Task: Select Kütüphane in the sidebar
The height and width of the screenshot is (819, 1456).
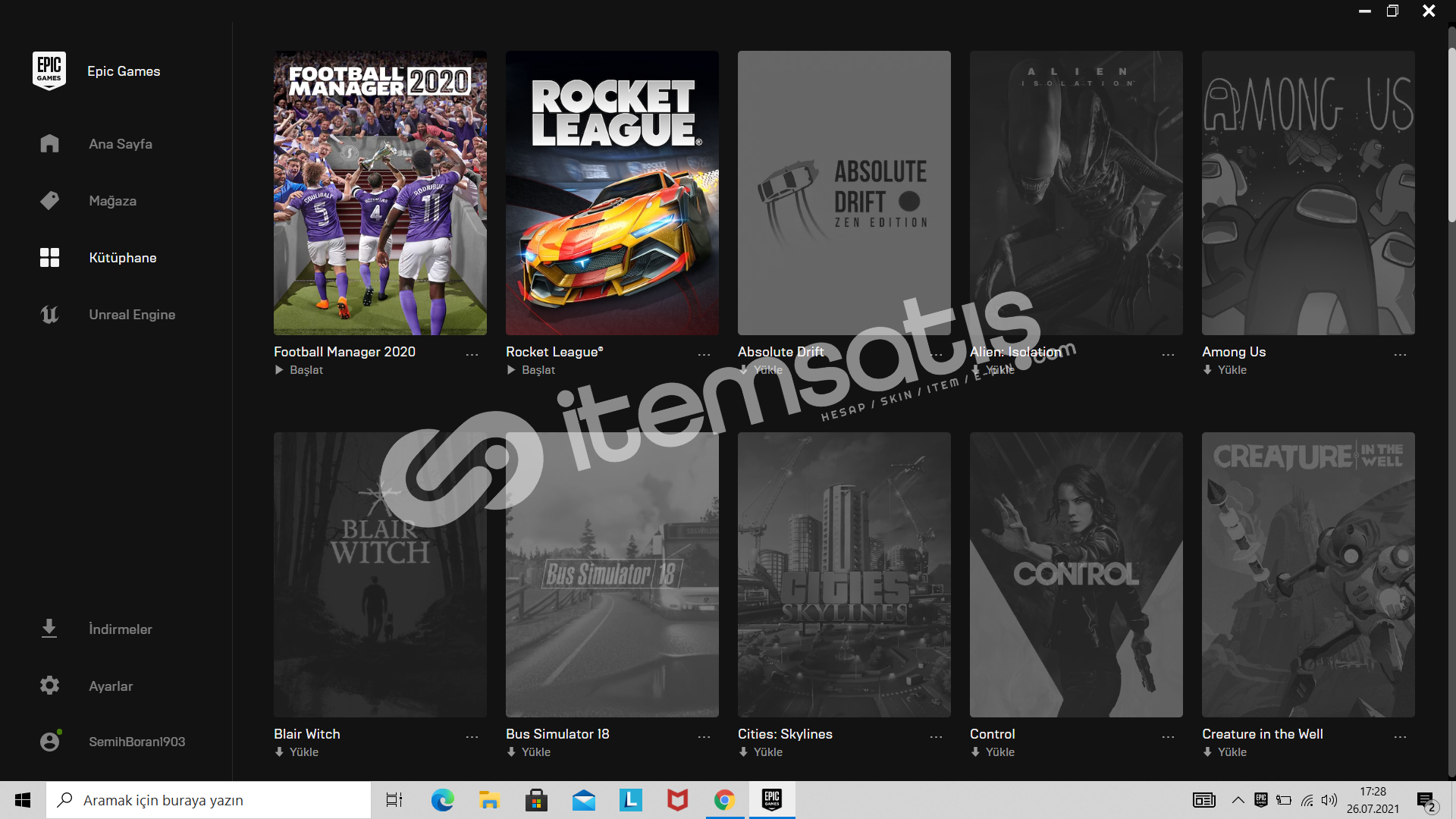Action: [123, 258]
